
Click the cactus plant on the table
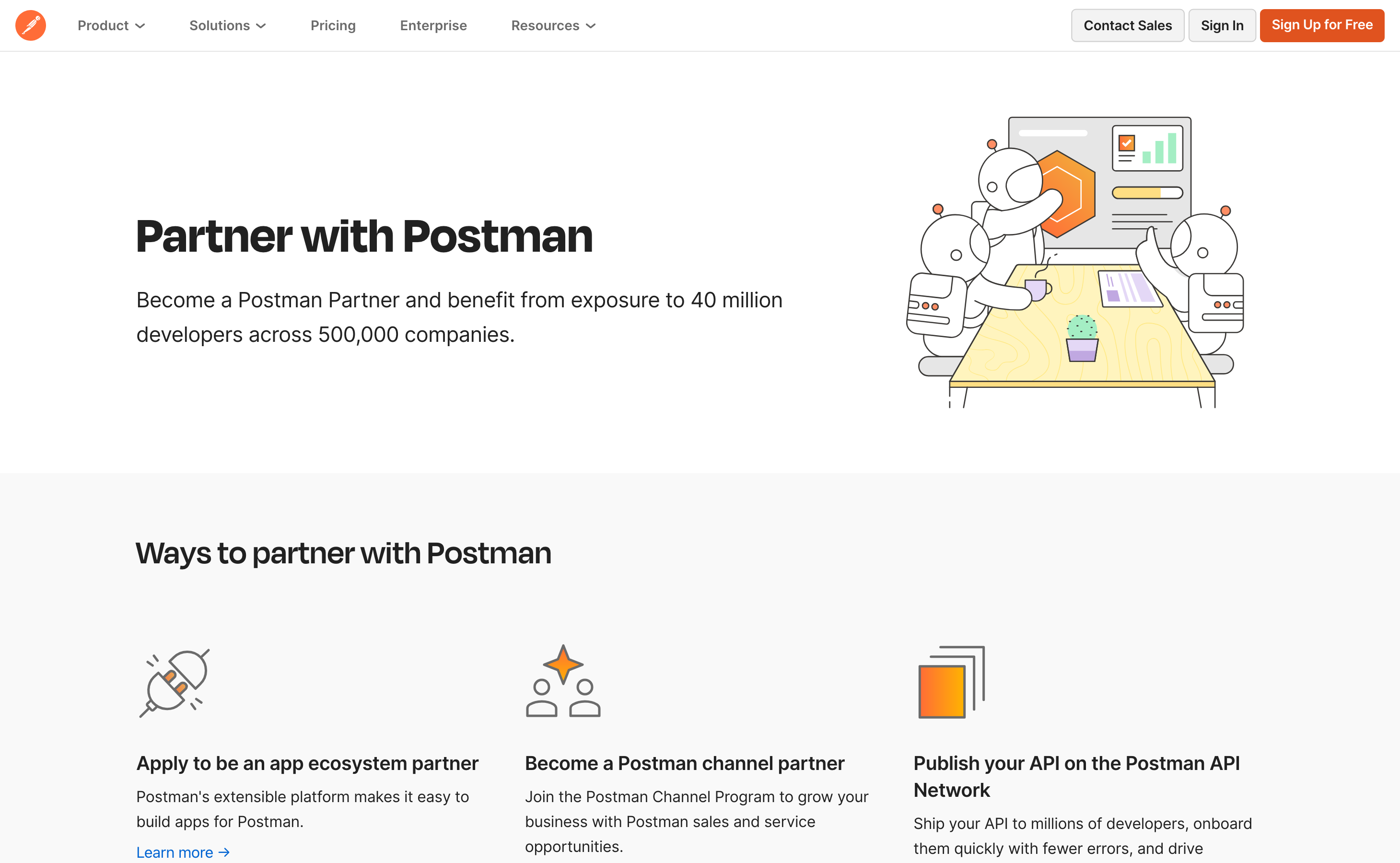pyautogui.click(x=1082, y=338)
